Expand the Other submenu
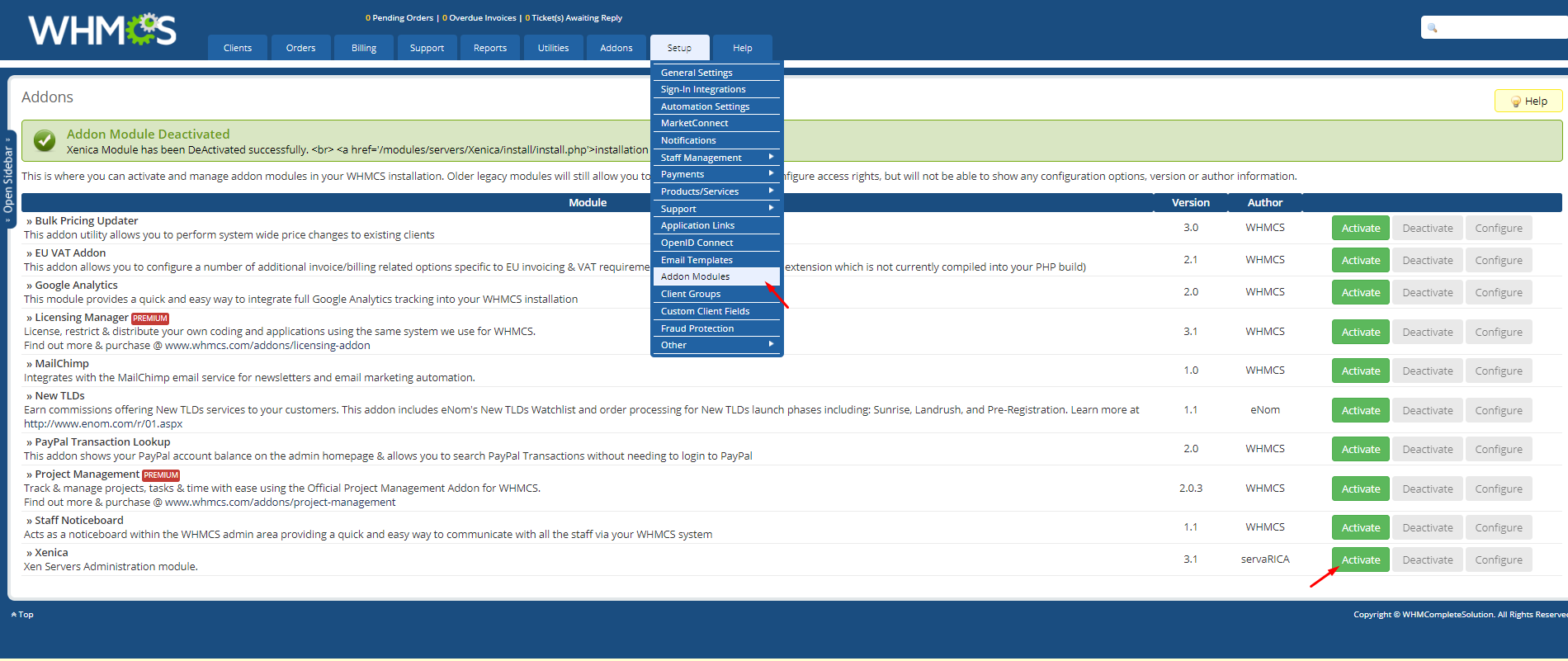1568x661 pixels. 716,345
